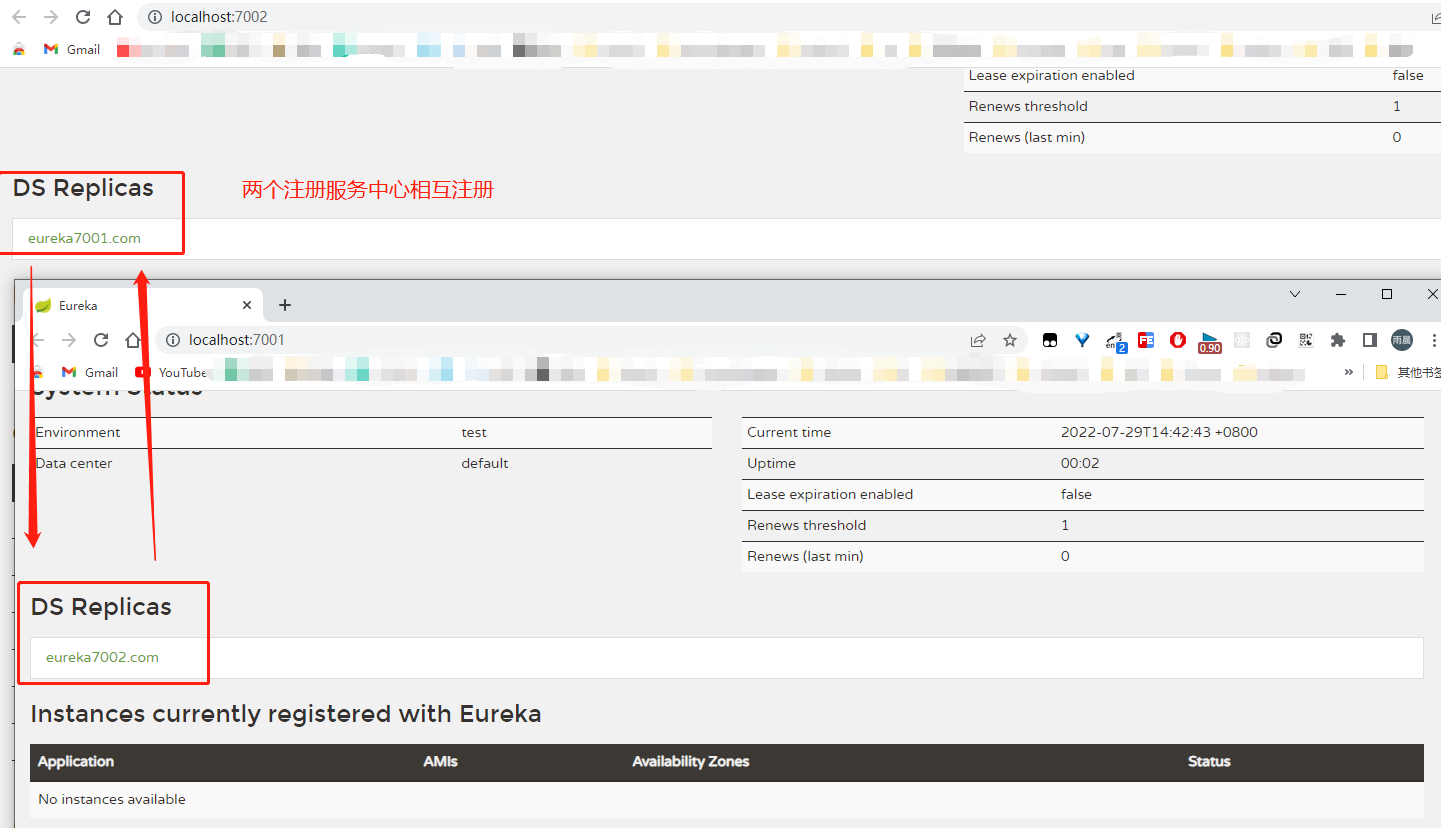Open the interlocking rings extension icon
1441x828 pixels.
coord(1274,340)
